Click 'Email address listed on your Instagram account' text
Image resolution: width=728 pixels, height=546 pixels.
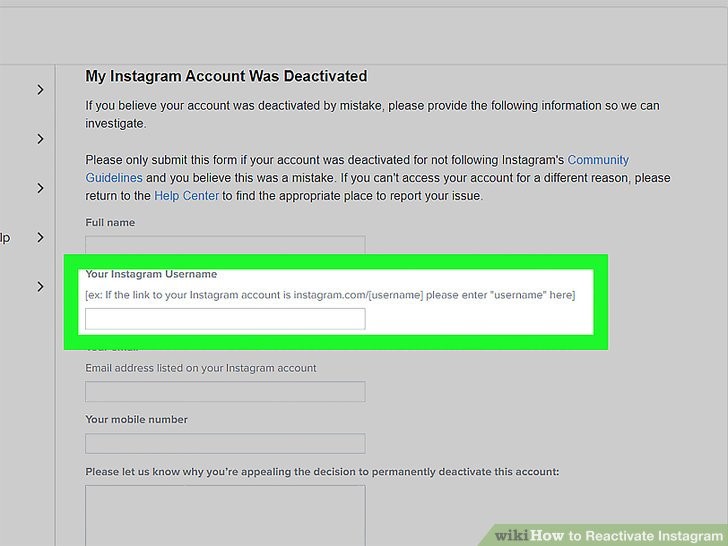tap(201, 368)
